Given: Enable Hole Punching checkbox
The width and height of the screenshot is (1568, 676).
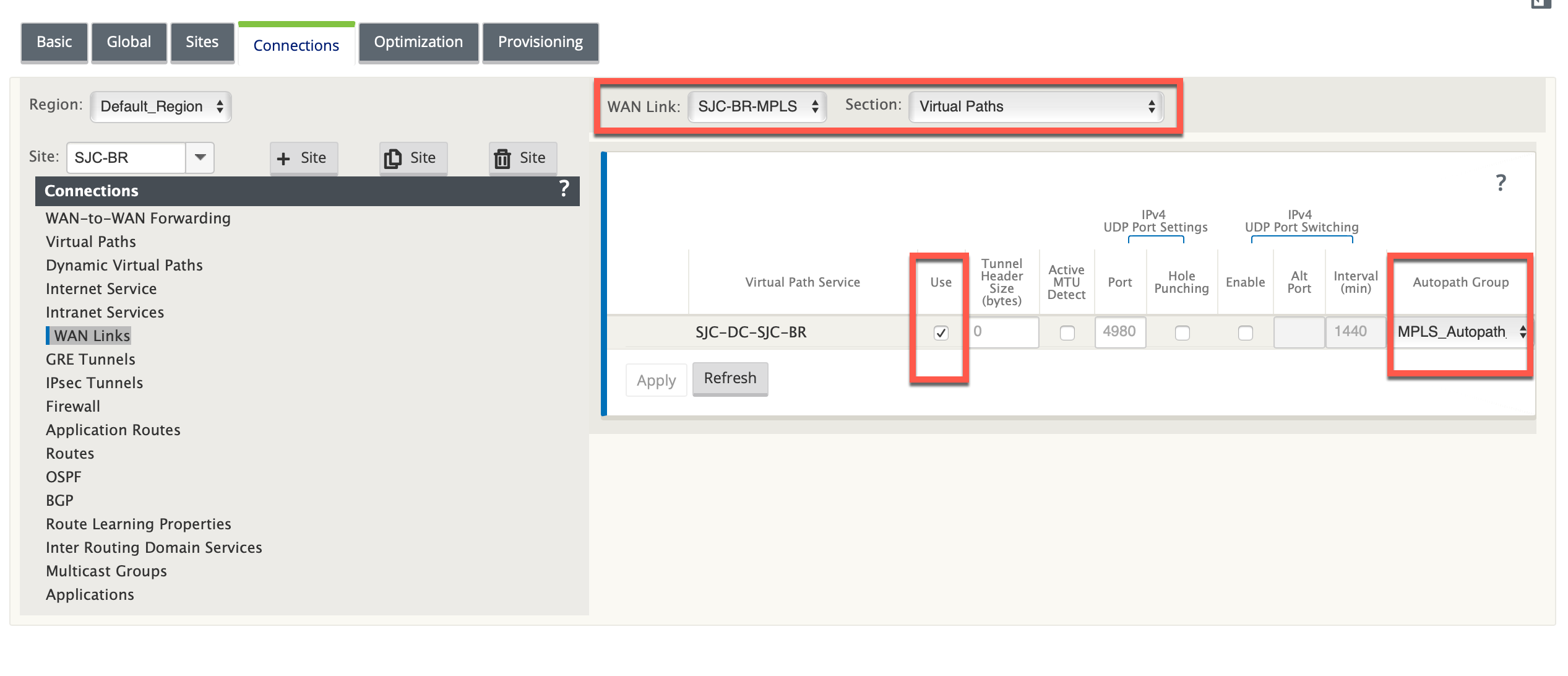Looking at the screenshot, I should 1182,332.
